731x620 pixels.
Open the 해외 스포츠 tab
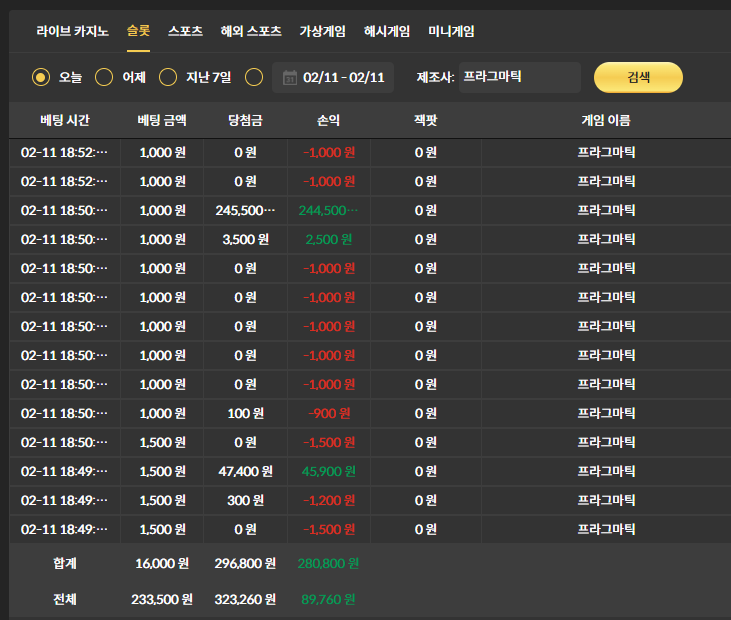(251, 31)
